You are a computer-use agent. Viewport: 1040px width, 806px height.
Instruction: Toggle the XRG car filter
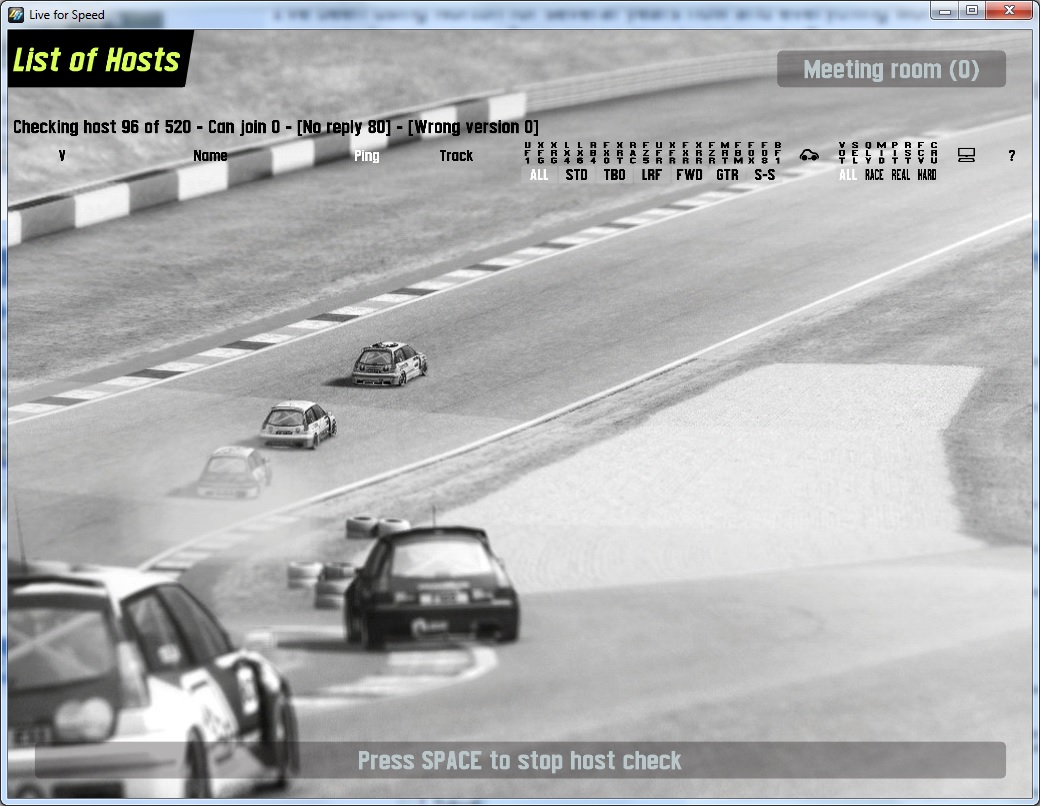[x=554, y=153]
